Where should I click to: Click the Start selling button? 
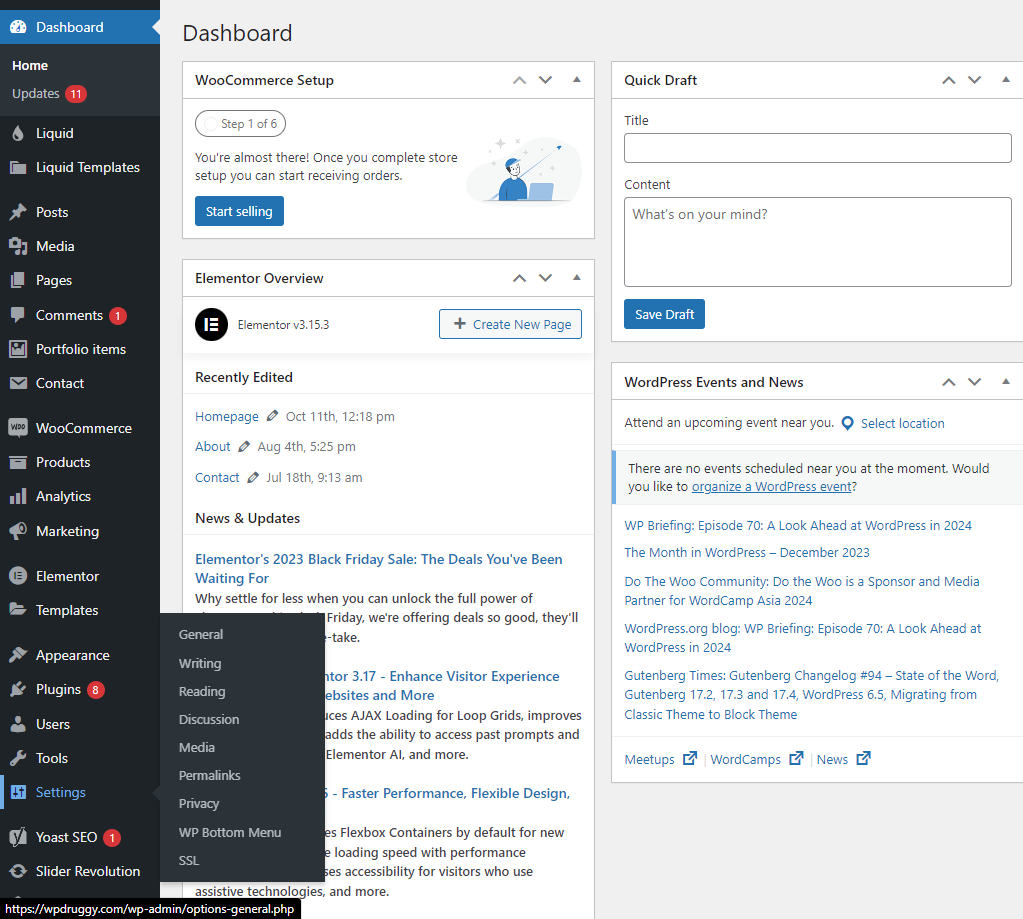(x=239, y=211)
